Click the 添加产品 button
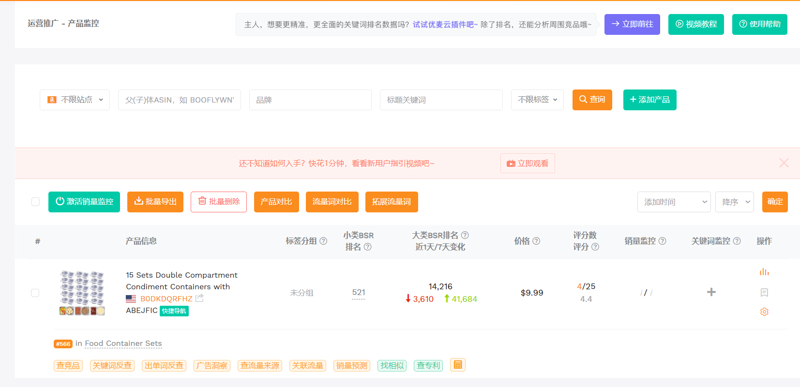The image size is (800, 387). click(650, 100)
